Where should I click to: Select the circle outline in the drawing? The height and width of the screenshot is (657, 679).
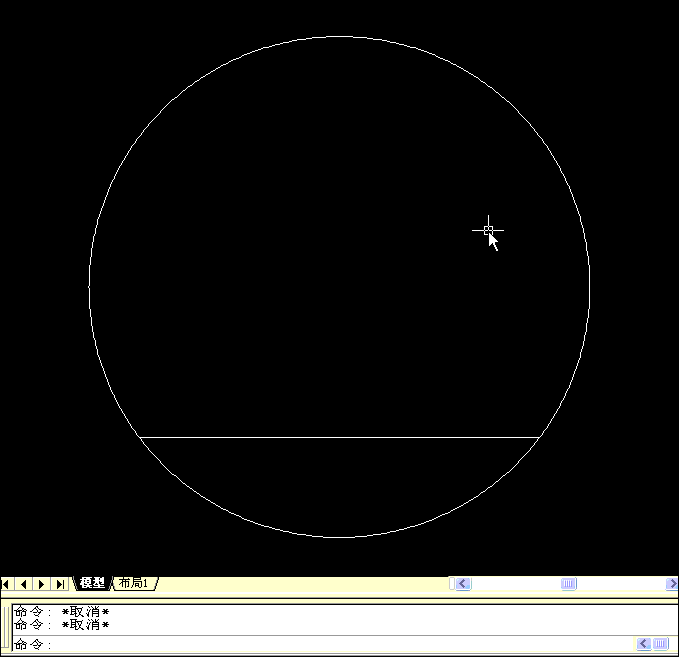click(340, 37)
